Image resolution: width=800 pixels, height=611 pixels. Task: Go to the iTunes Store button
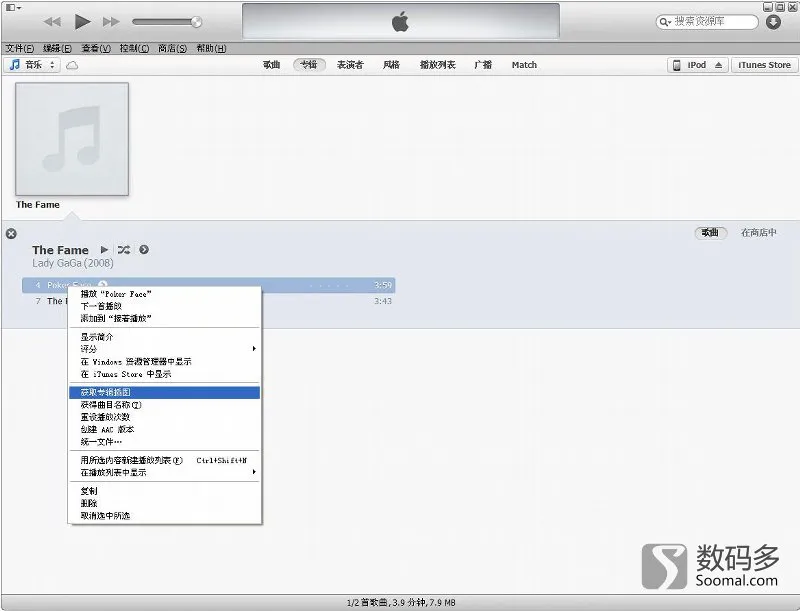tap(764, 65)
